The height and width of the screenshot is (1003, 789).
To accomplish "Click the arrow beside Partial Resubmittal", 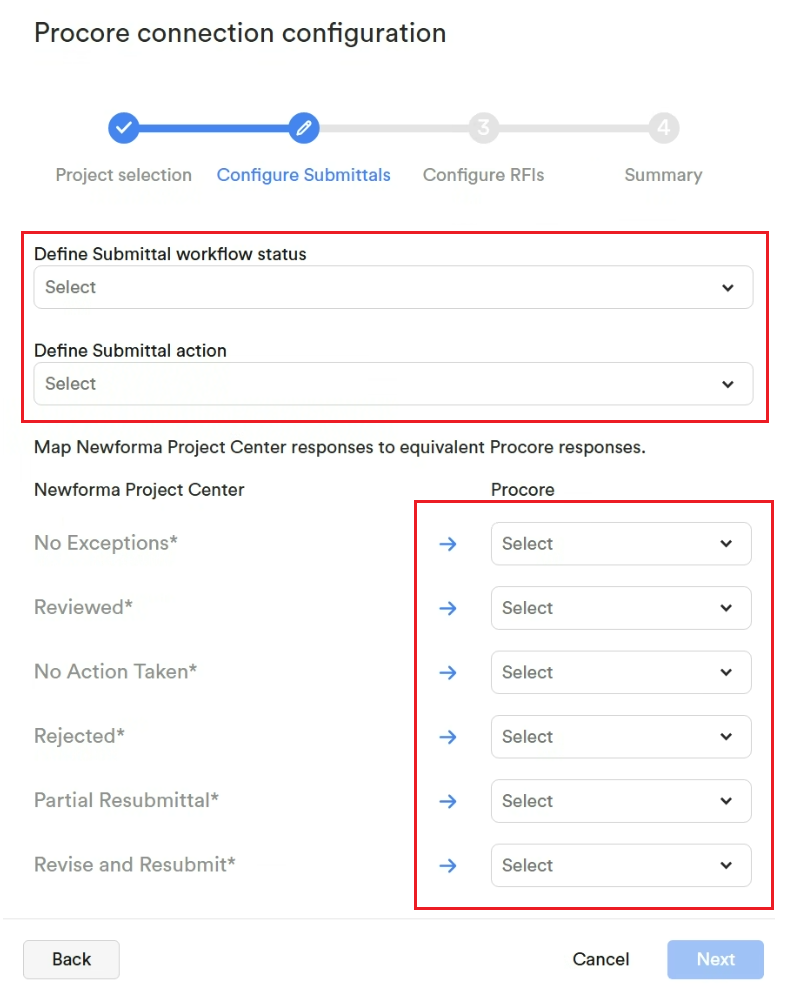I will 448,801.
